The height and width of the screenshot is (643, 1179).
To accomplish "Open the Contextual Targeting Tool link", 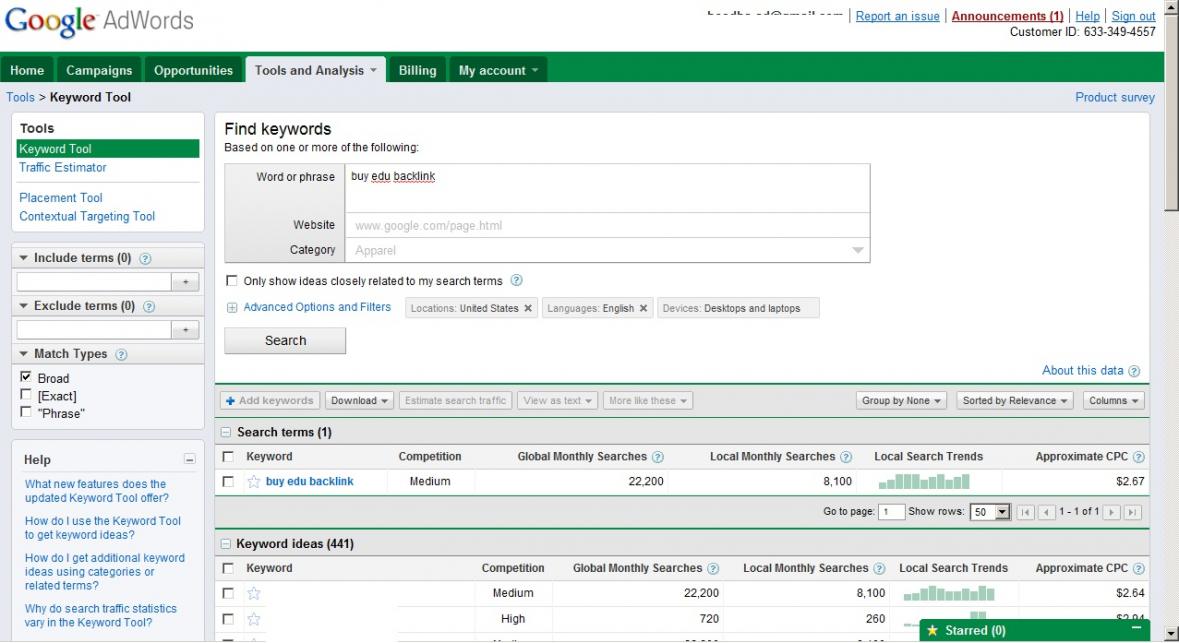I will (87, 217).
